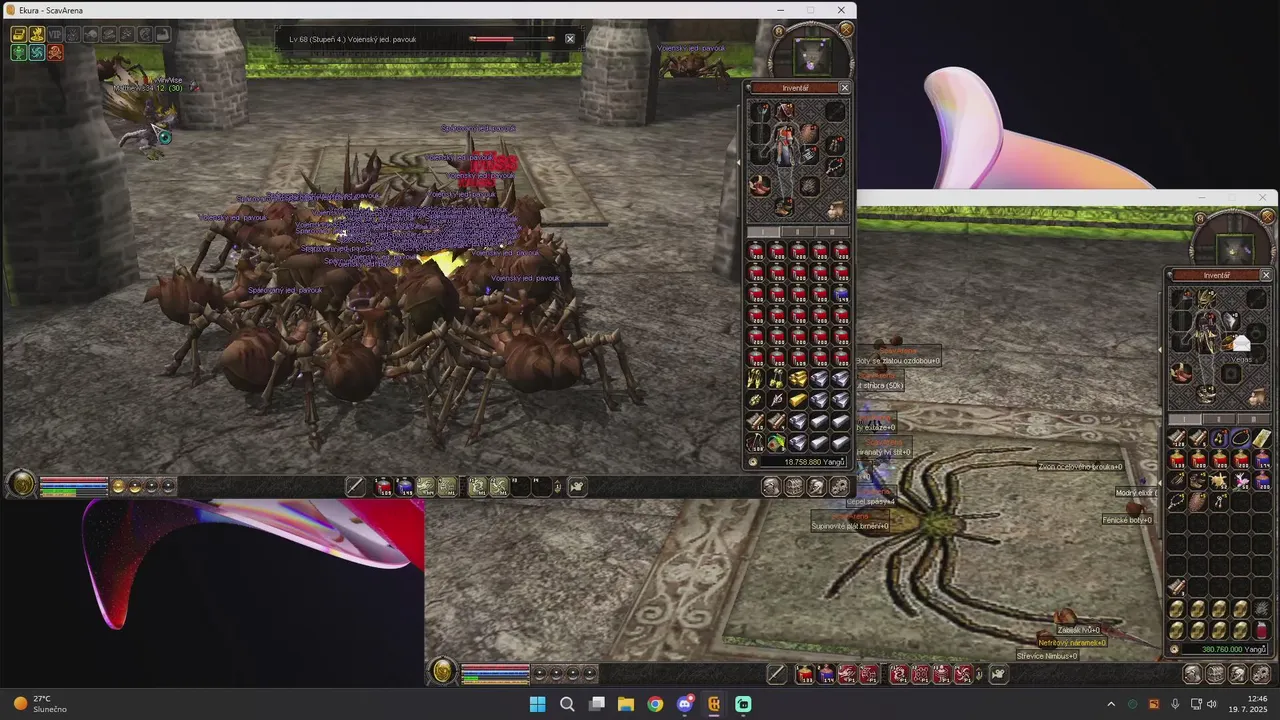Close the Vojenský jed. pavouk target bar

click(569, 39)
